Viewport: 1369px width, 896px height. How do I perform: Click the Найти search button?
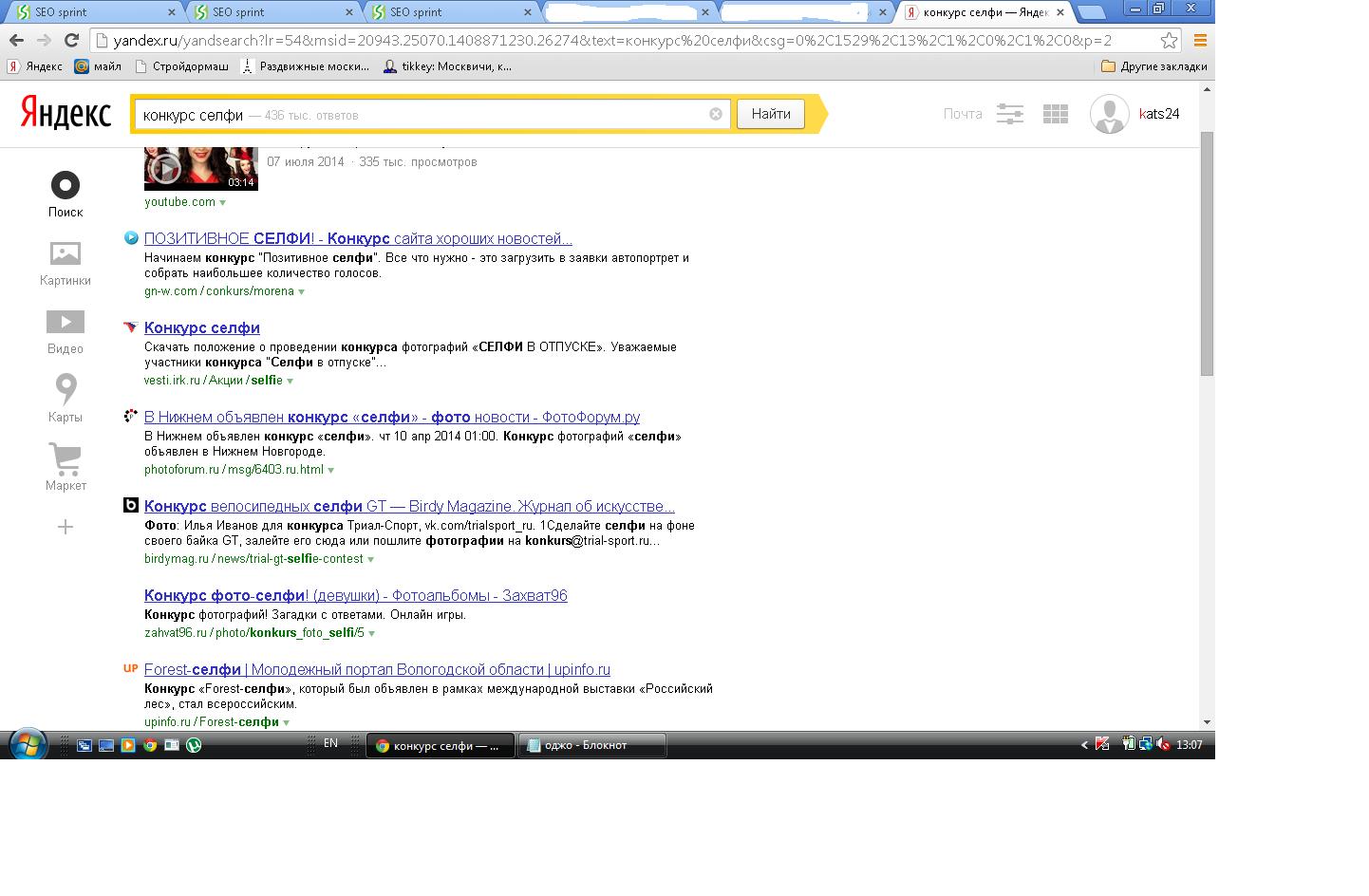pos(771,114)
